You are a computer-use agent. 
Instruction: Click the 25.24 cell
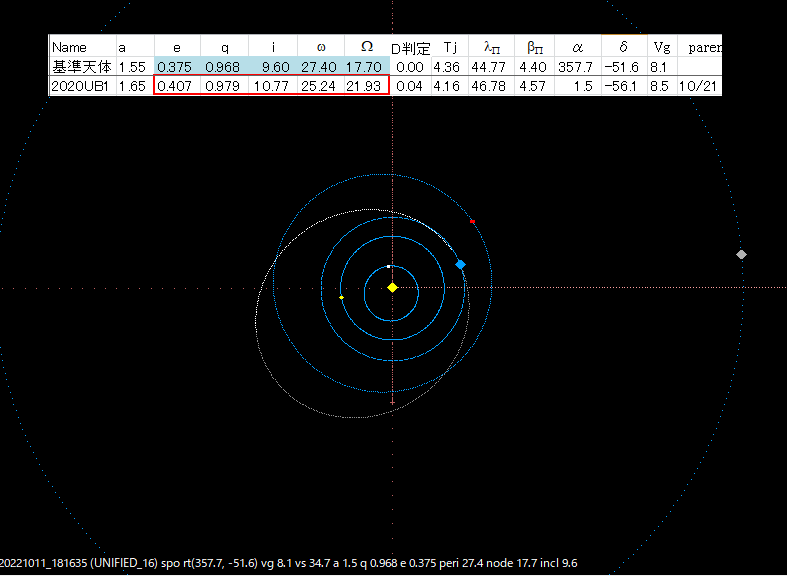[321, 86]
